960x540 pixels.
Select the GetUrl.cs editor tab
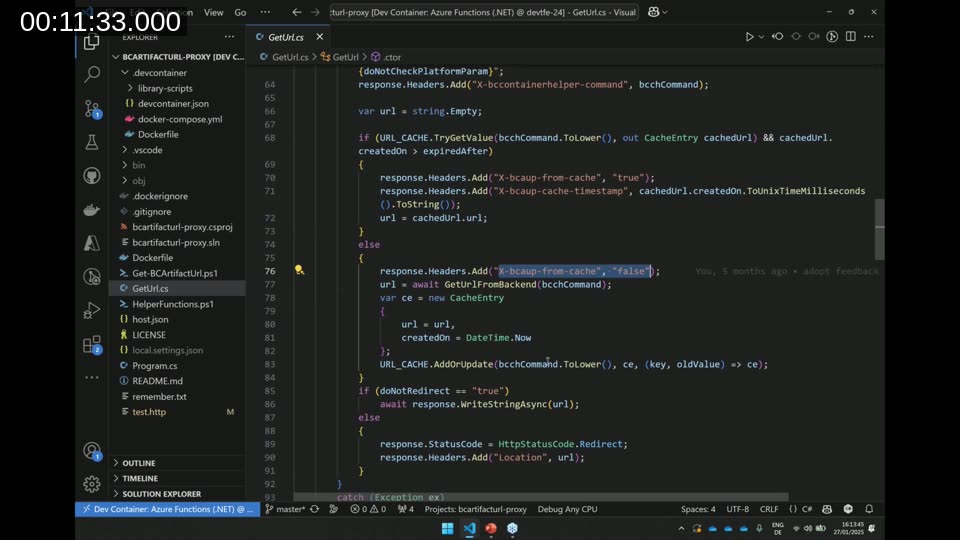point(286,37)
